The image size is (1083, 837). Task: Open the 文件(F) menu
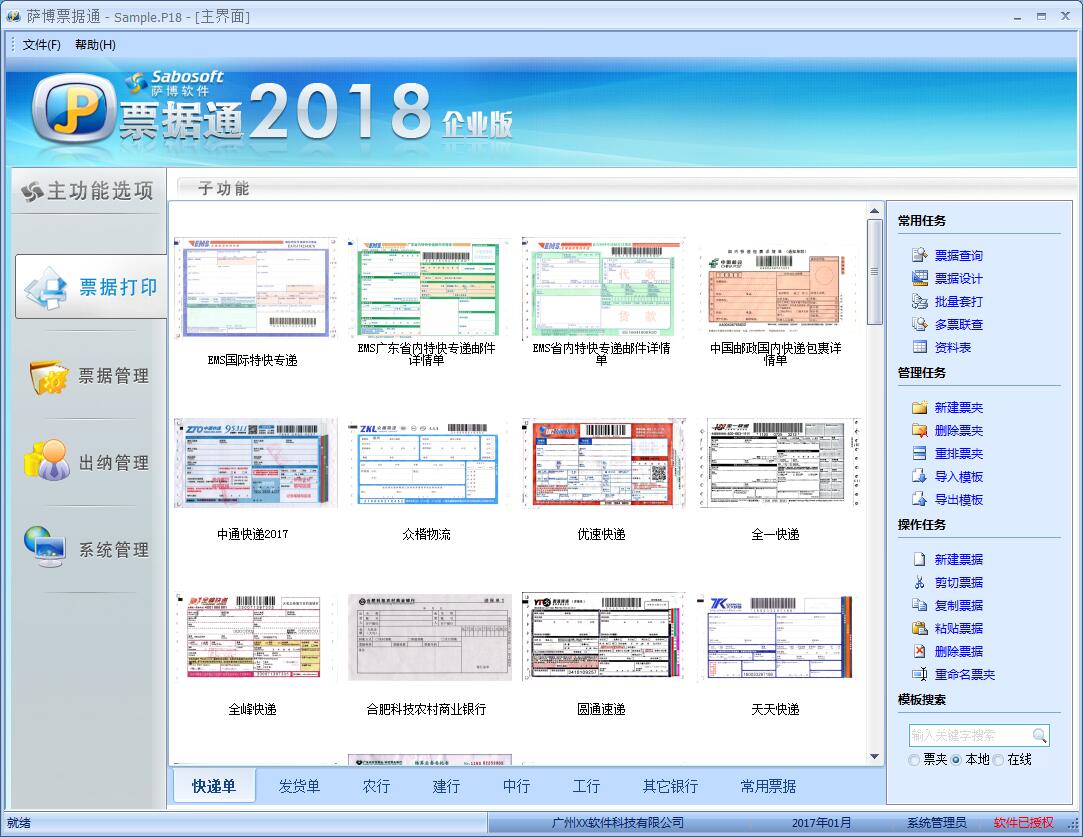coord(41,45)
